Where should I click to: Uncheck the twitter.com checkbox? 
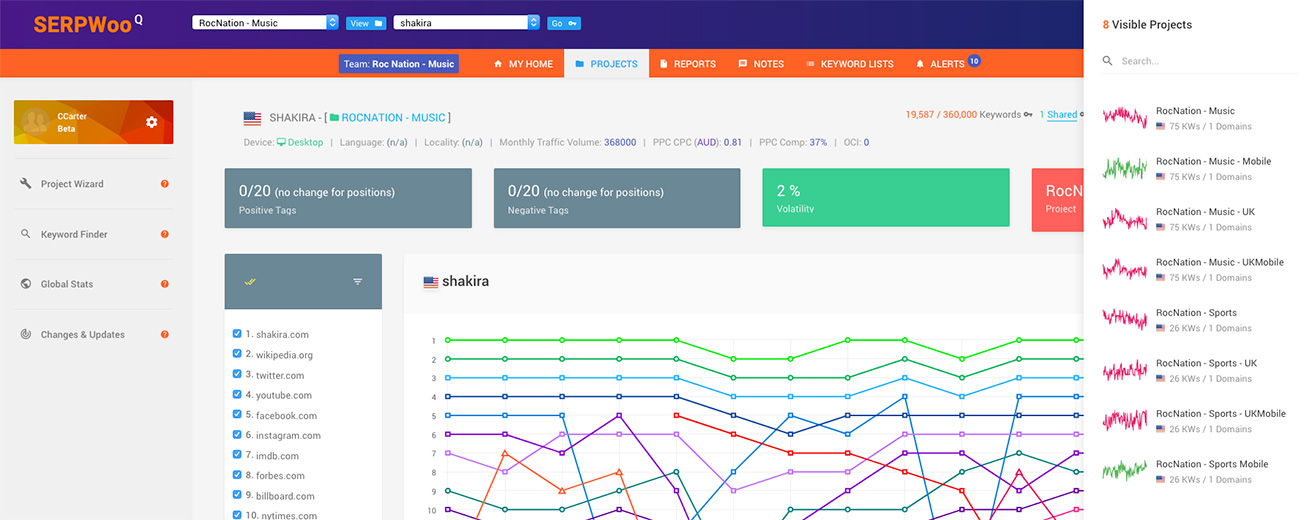point(237,375)
